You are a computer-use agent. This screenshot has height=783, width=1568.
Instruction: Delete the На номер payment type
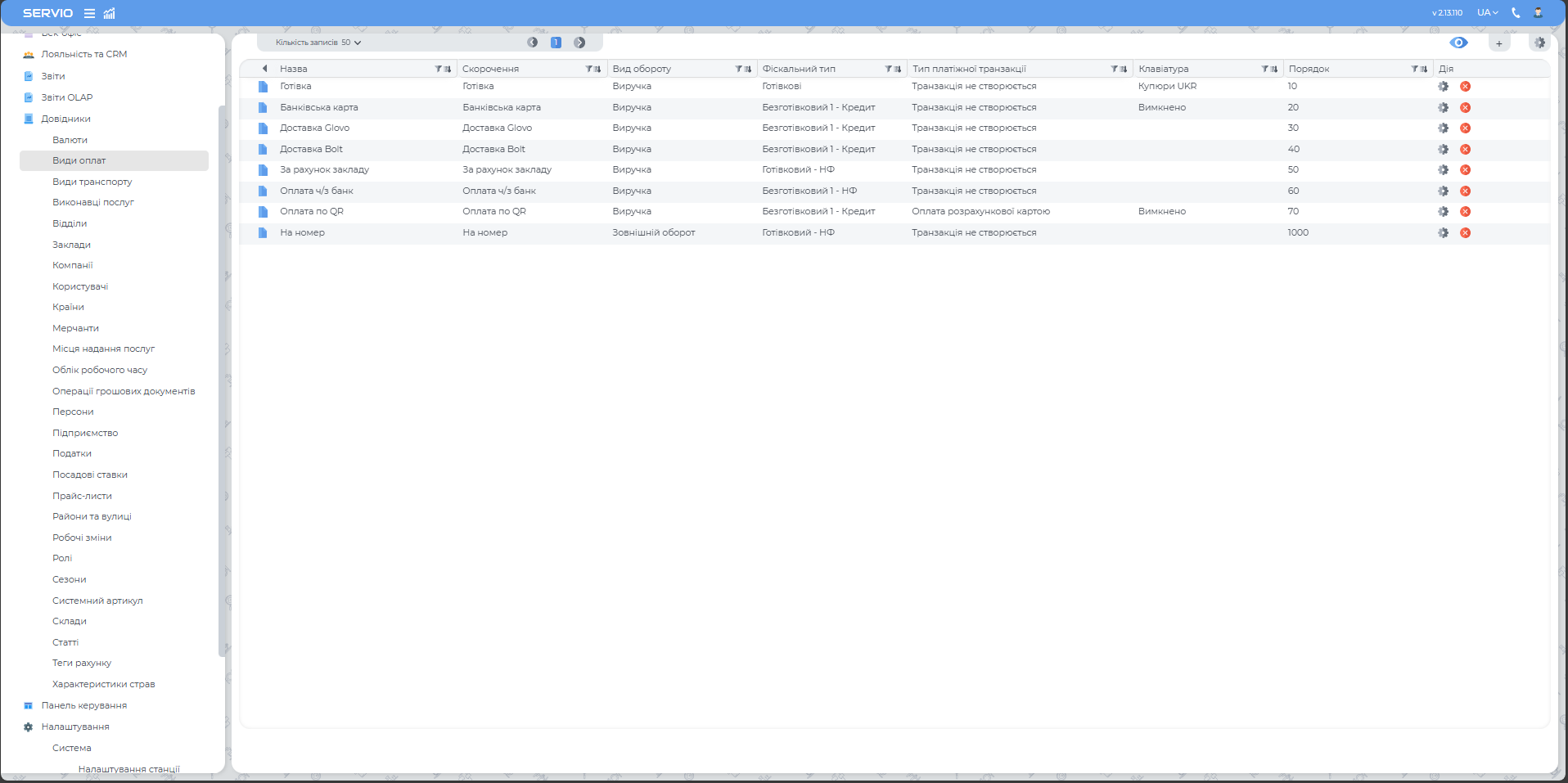[x=1465, y=233]
